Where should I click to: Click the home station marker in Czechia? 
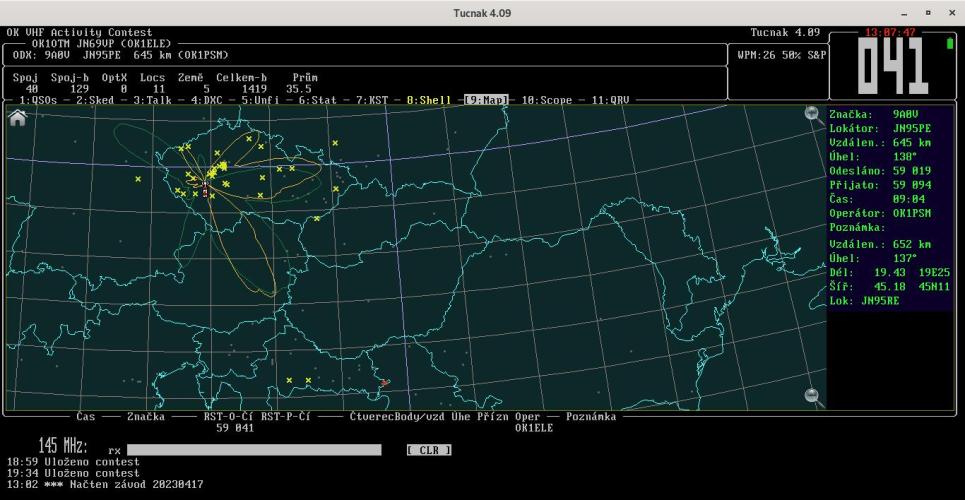pos(205,187)
